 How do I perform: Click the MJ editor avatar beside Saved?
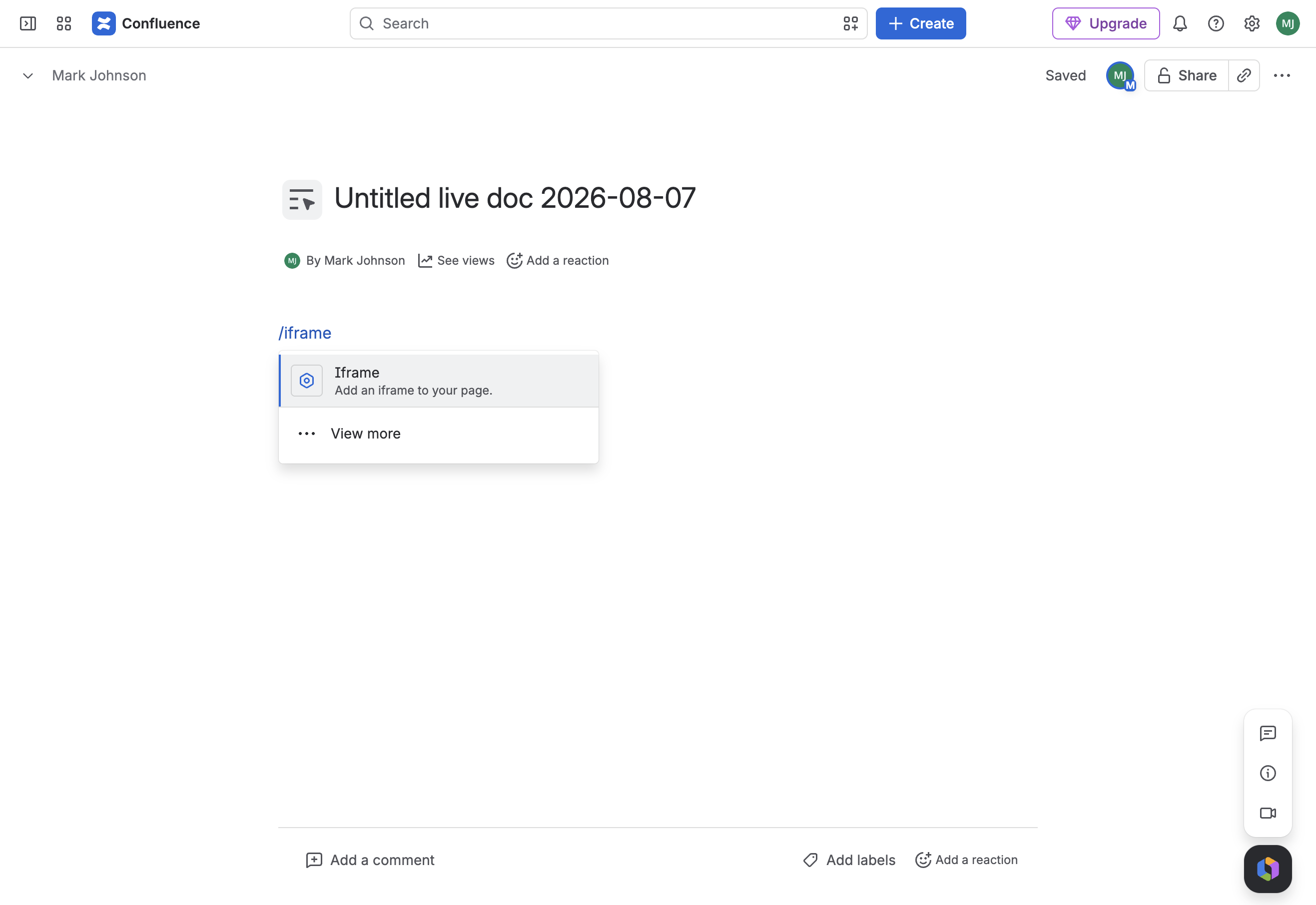coord(1120,75)
